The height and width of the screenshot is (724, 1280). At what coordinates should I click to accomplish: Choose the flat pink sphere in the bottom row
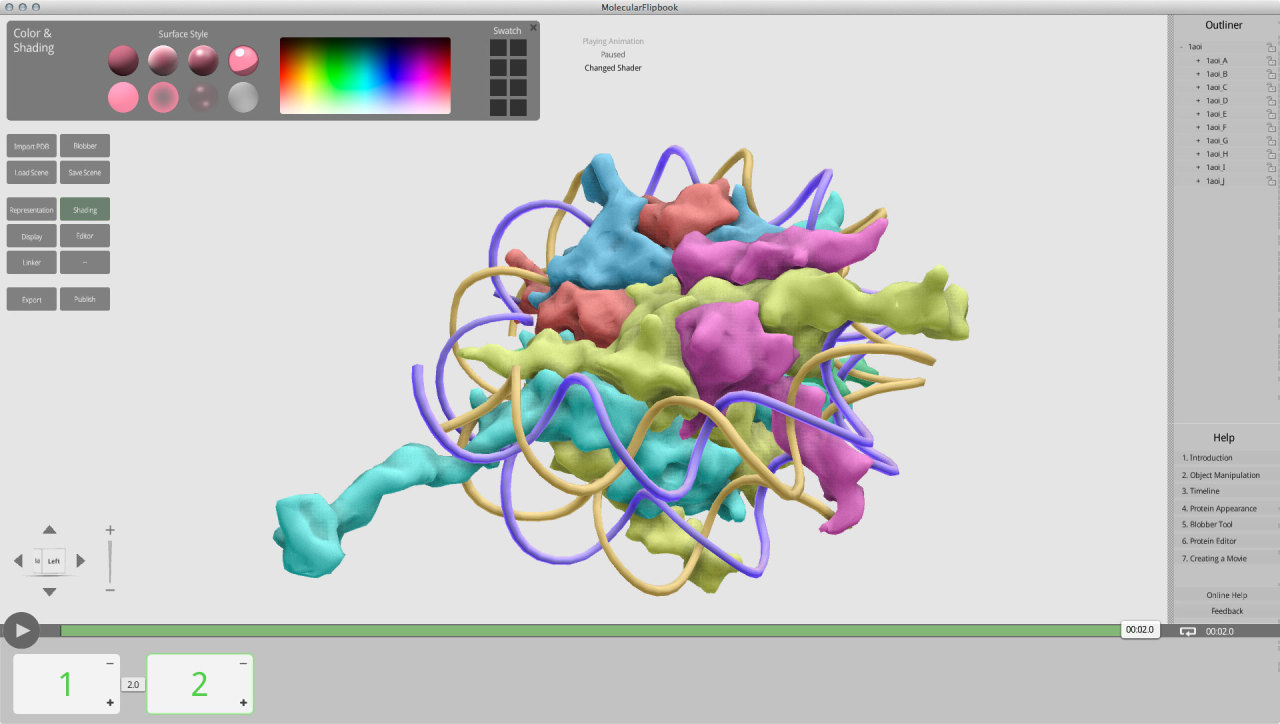[x=123, y=98]
